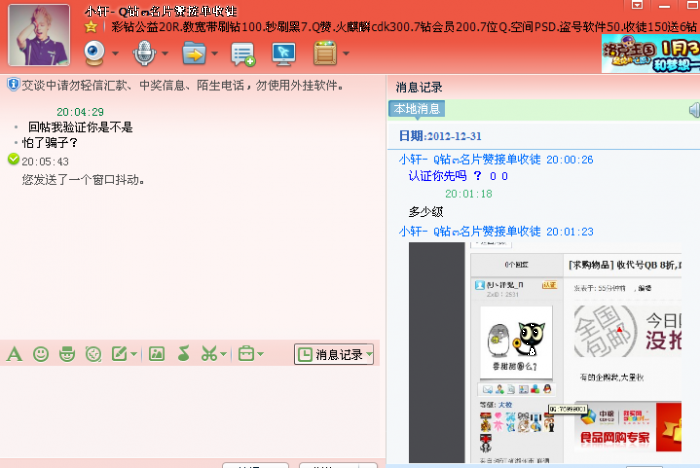Share music with the note icon

pyautogui.click(x=183, y=354)
